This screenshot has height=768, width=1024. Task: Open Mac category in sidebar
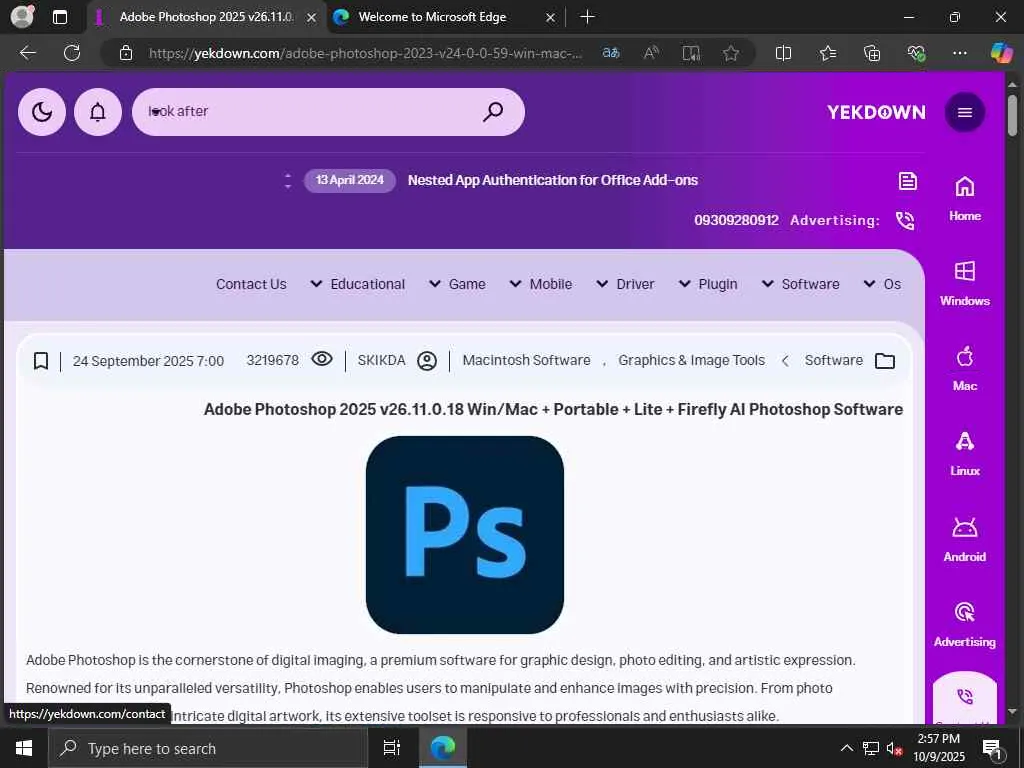coord(965,368)
